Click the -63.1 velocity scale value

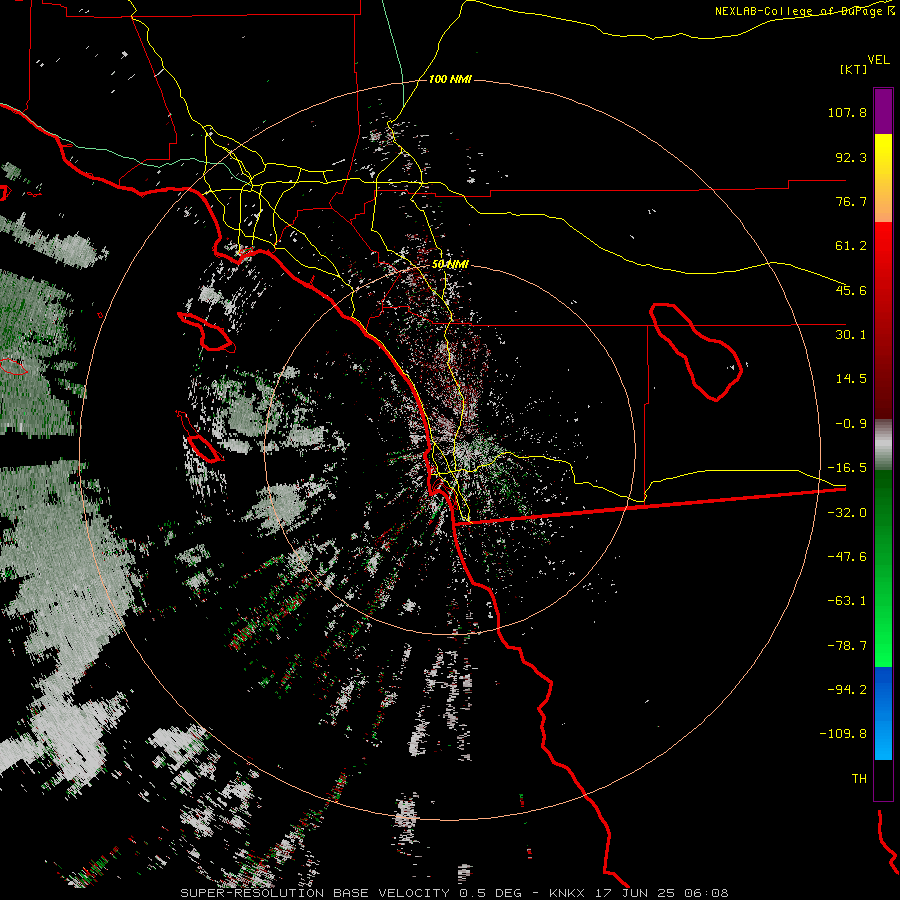coord(847,601)
